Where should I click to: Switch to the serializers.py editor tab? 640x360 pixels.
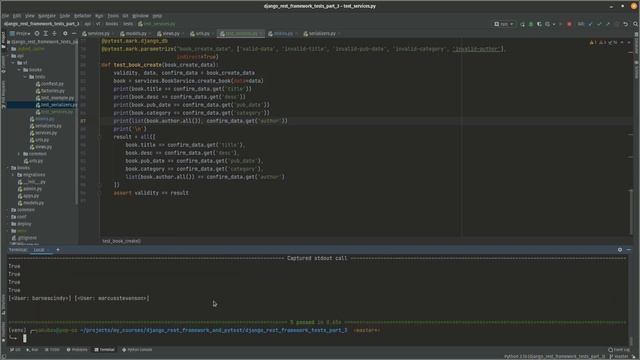[322, 33]
